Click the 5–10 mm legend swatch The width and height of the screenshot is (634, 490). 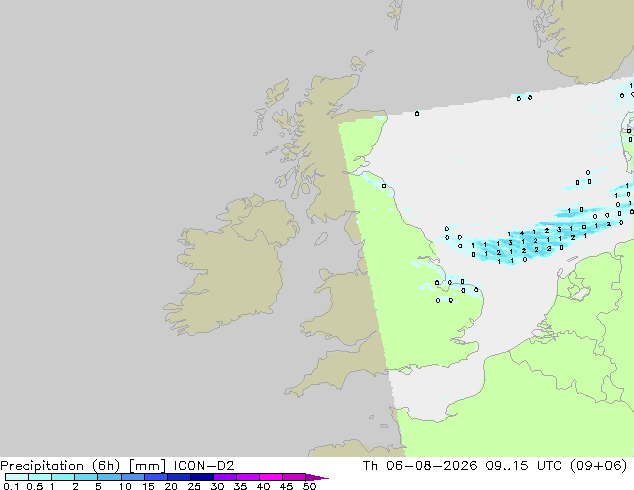[x=109, y=477]
